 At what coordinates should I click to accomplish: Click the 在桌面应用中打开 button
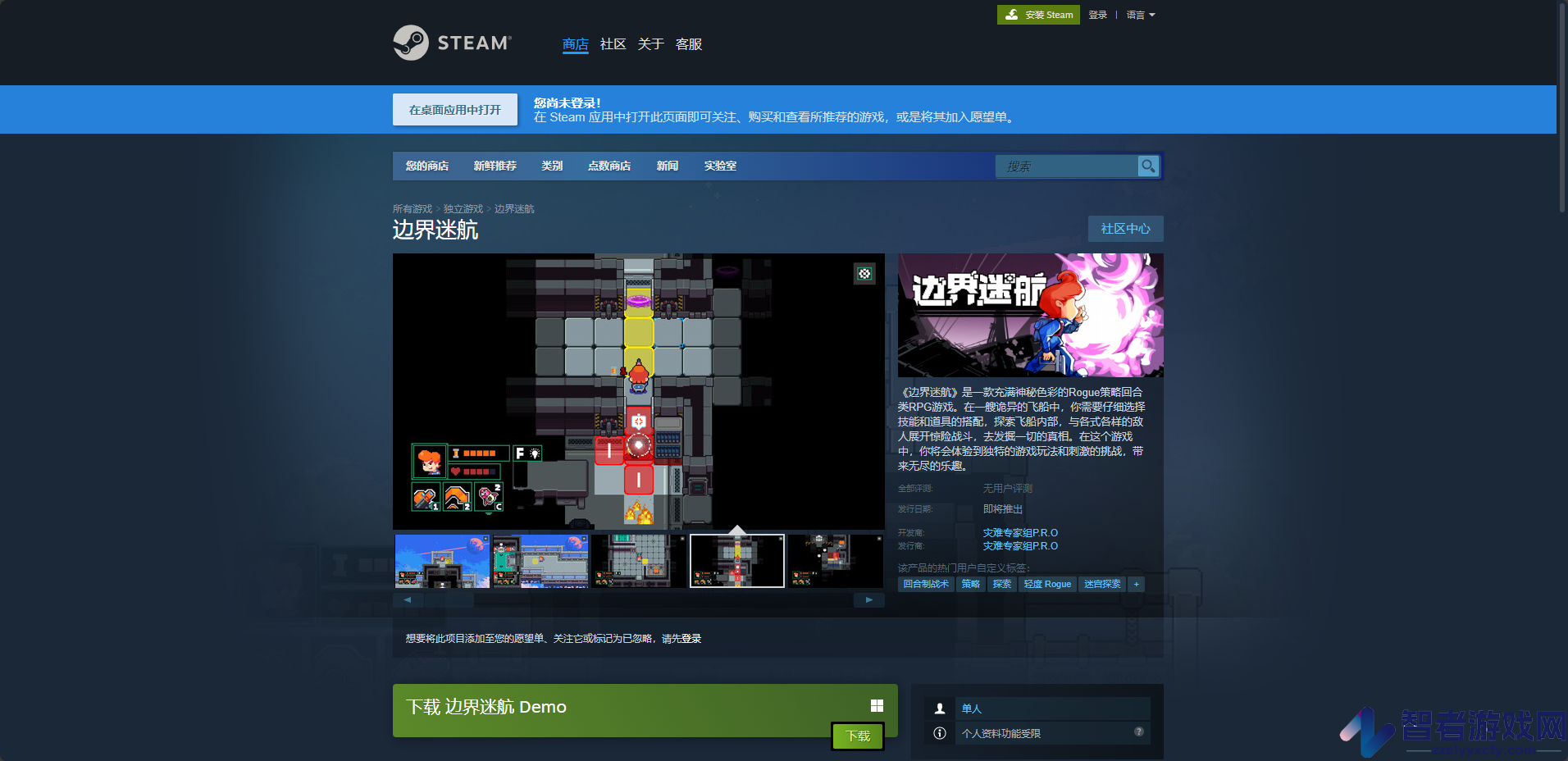coord(455,110)
